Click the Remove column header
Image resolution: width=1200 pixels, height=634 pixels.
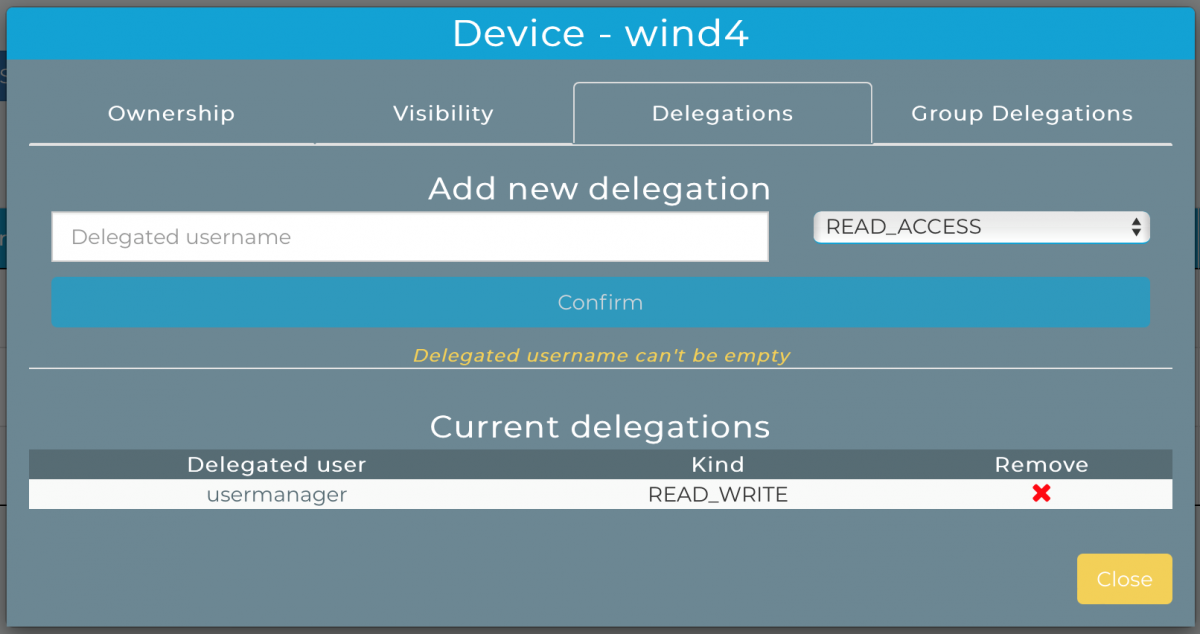tap(1041, 464)
